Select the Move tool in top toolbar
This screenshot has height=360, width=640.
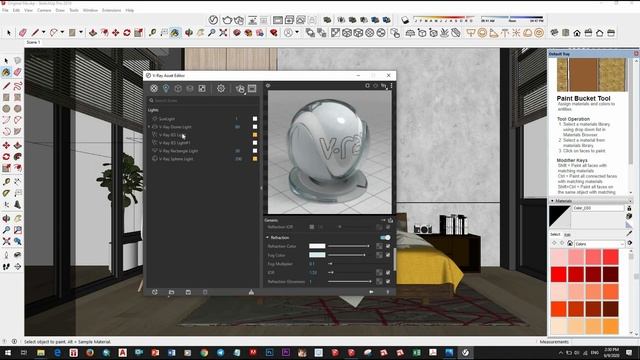click(x=116, y=33)
